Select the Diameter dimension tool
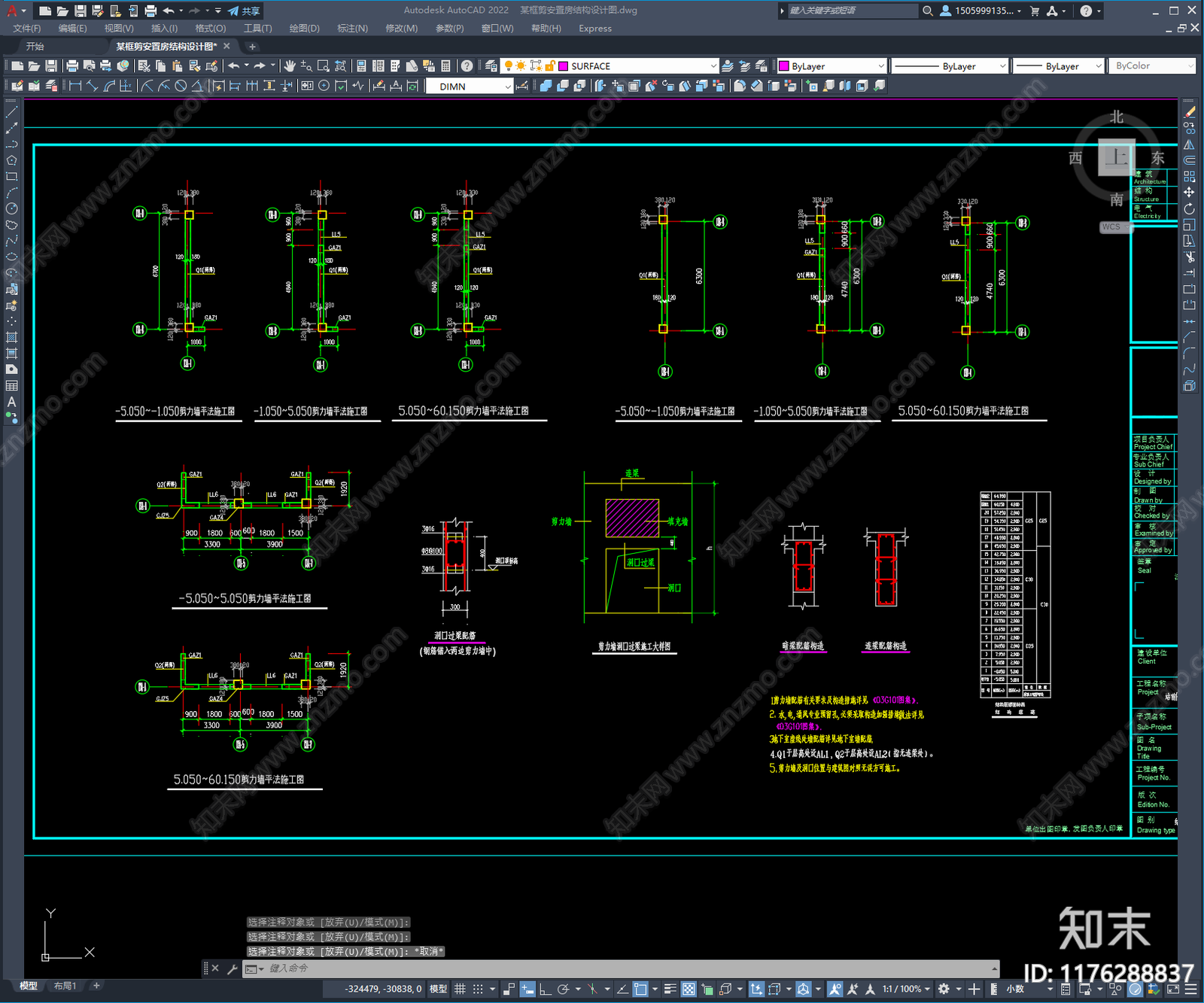The height and width of the screenshot is (1003, 1204). point(181,86)
